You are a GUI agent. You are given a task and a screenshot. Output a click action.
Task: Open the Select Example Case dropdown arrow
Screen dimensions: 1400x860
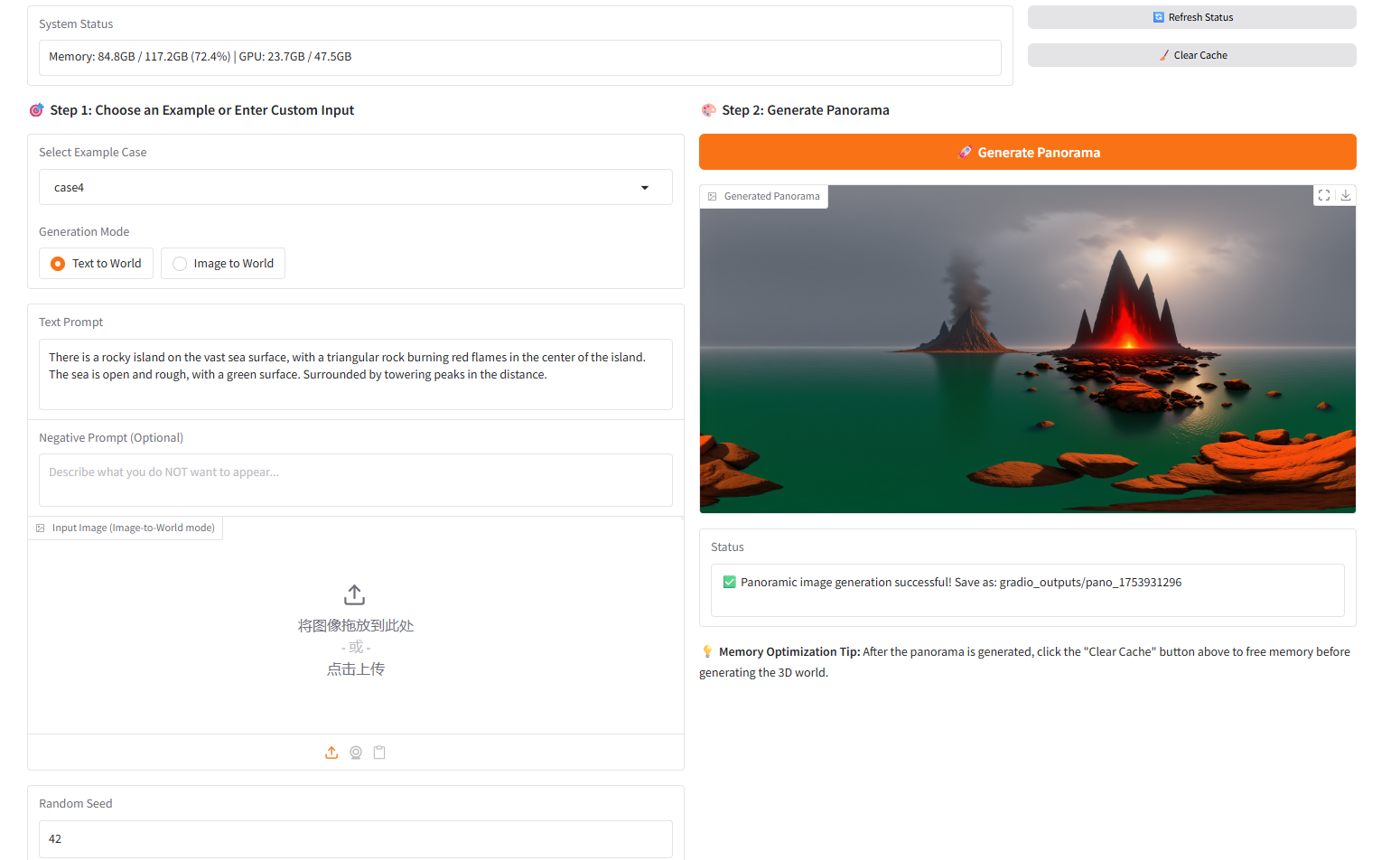tap(645, 188)
